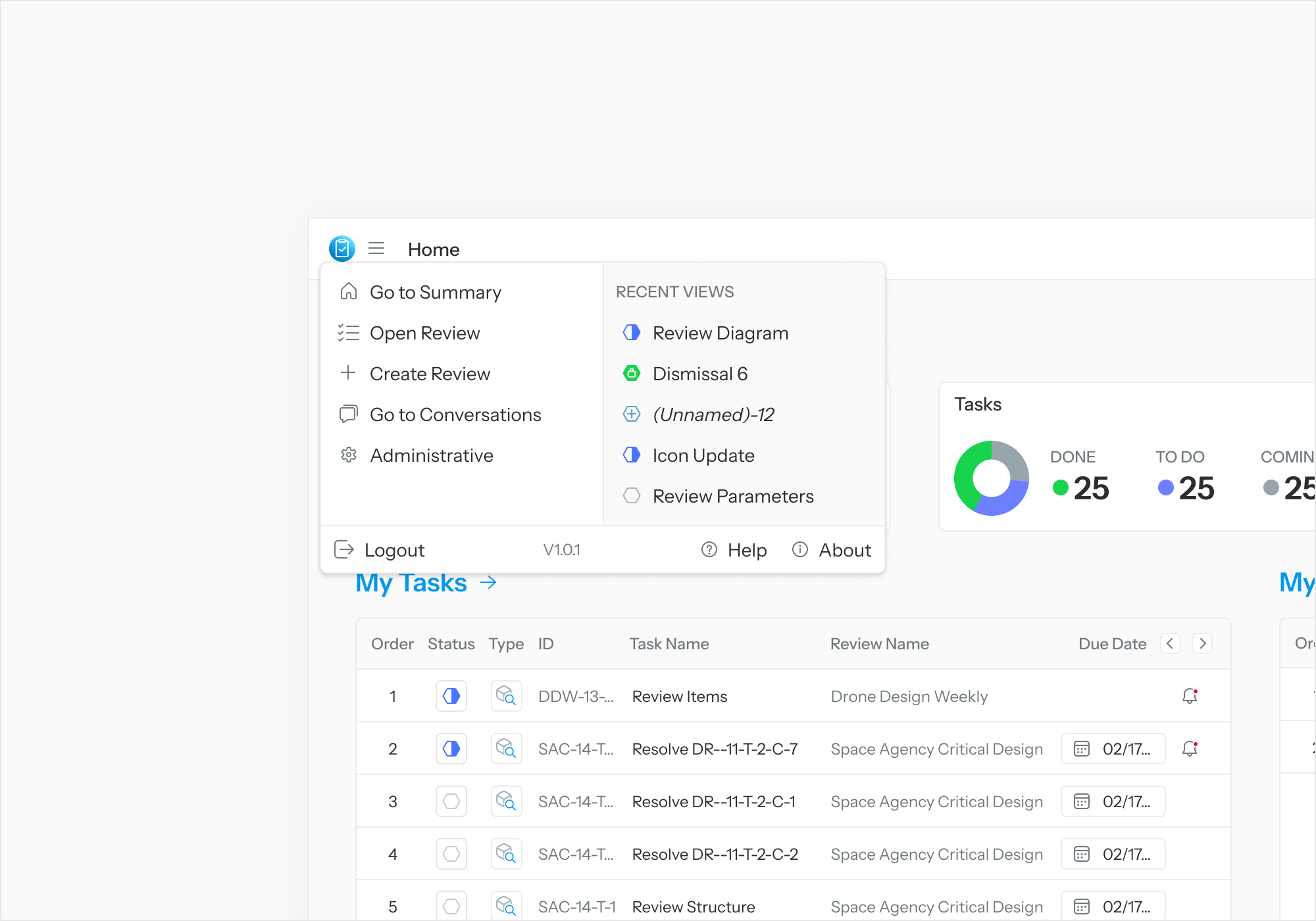The width and height of the screenshot is (1316, 921).
Task: Click row 2 notification bell icon
Action: 1190,749
